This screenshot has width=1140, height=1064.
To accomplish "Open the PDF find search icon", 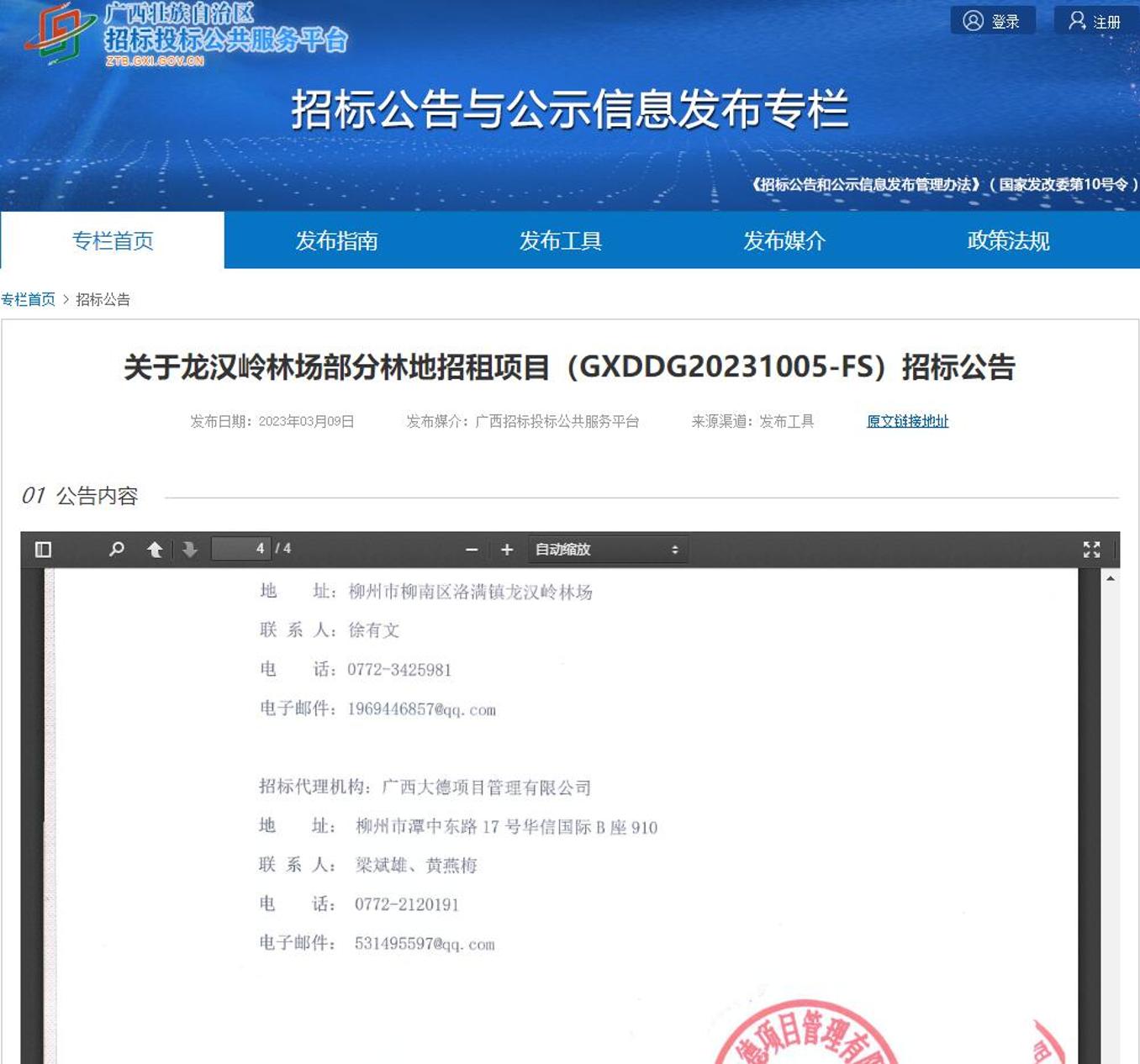I will coord(117,550).
